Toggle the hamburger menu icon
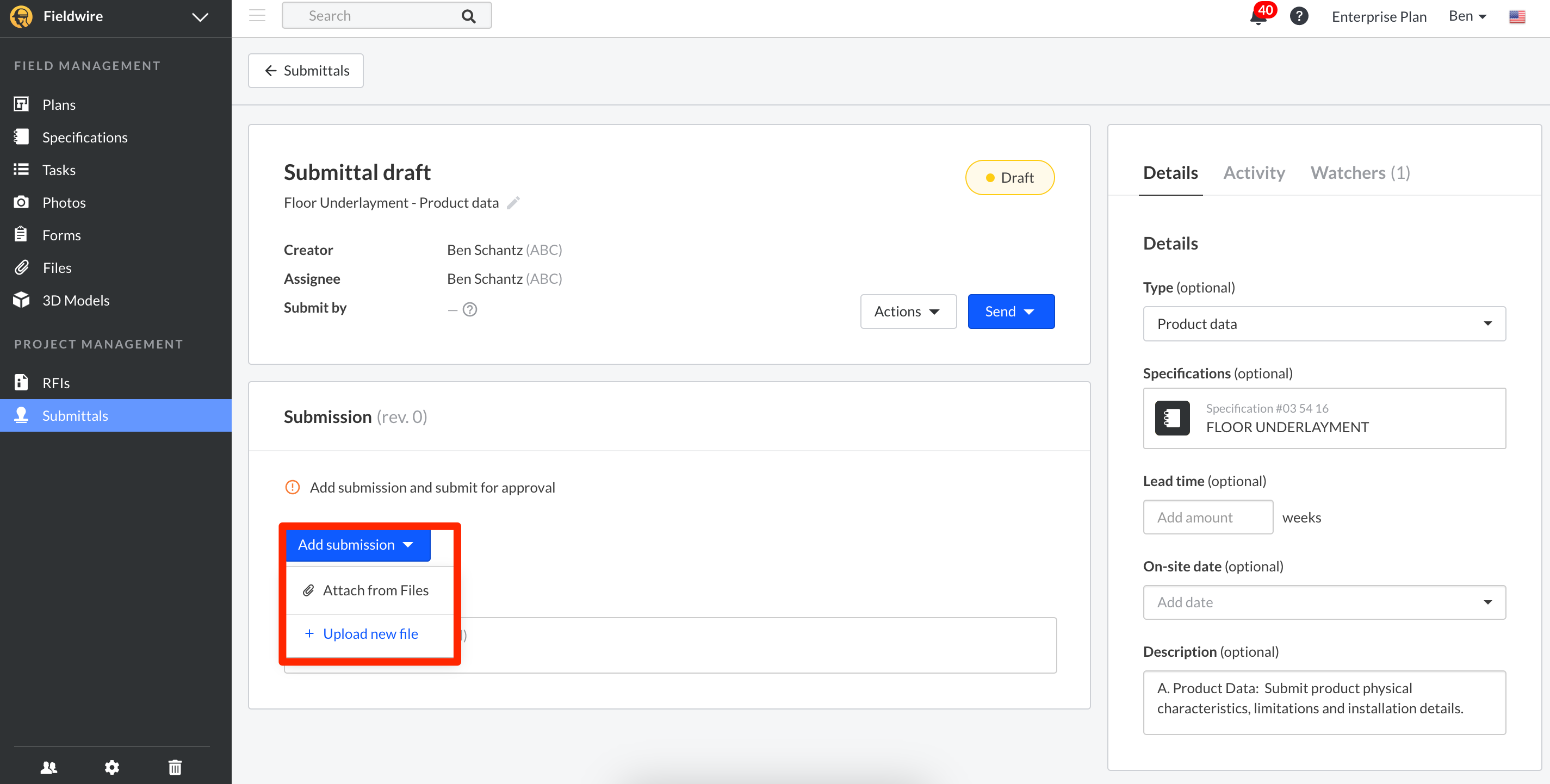The height and width of the screenshot is (784, 1550). 258,16
